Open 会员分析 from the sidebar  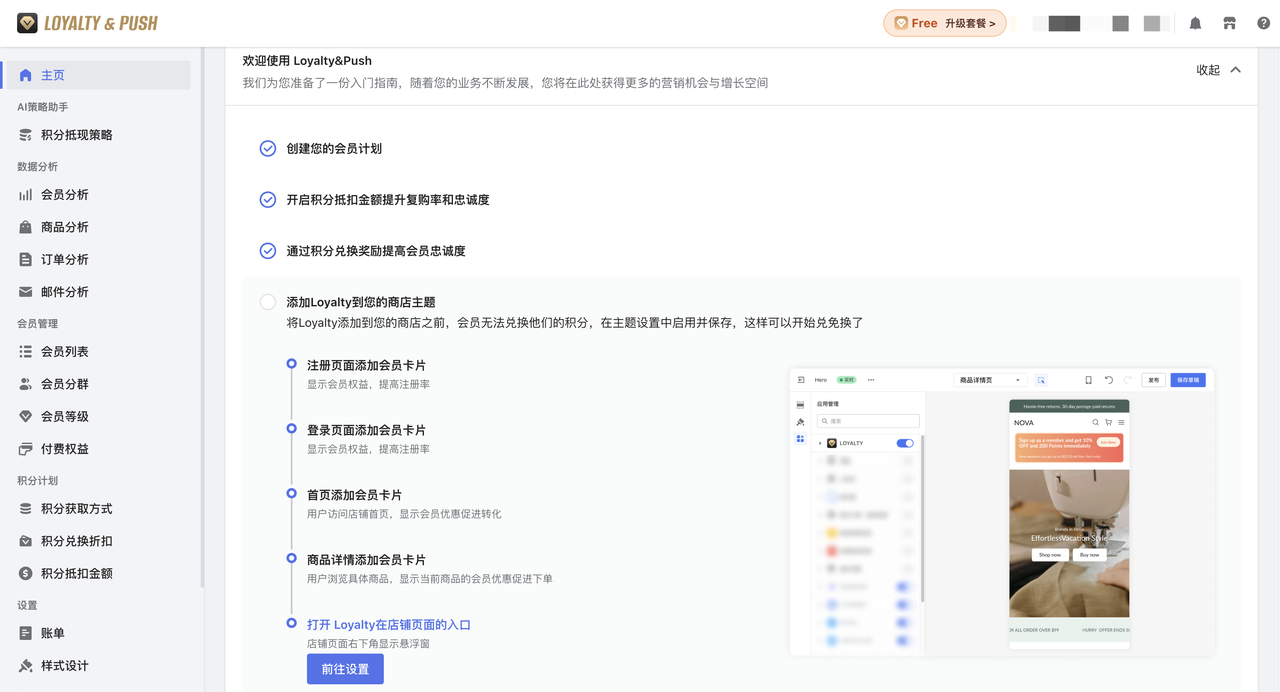(64, 195)
